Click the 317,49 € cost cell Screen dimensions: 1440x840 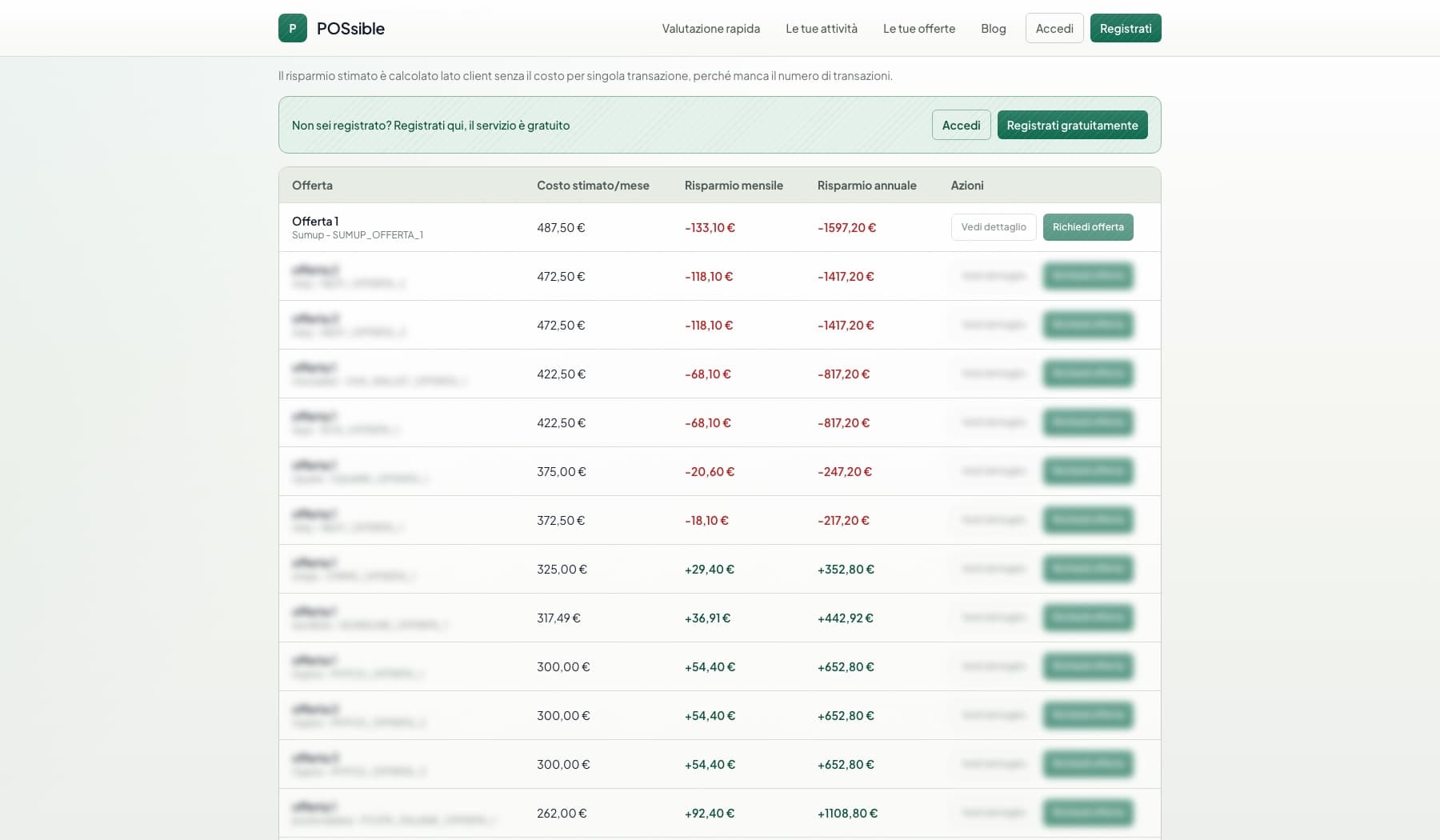(558, 618)
